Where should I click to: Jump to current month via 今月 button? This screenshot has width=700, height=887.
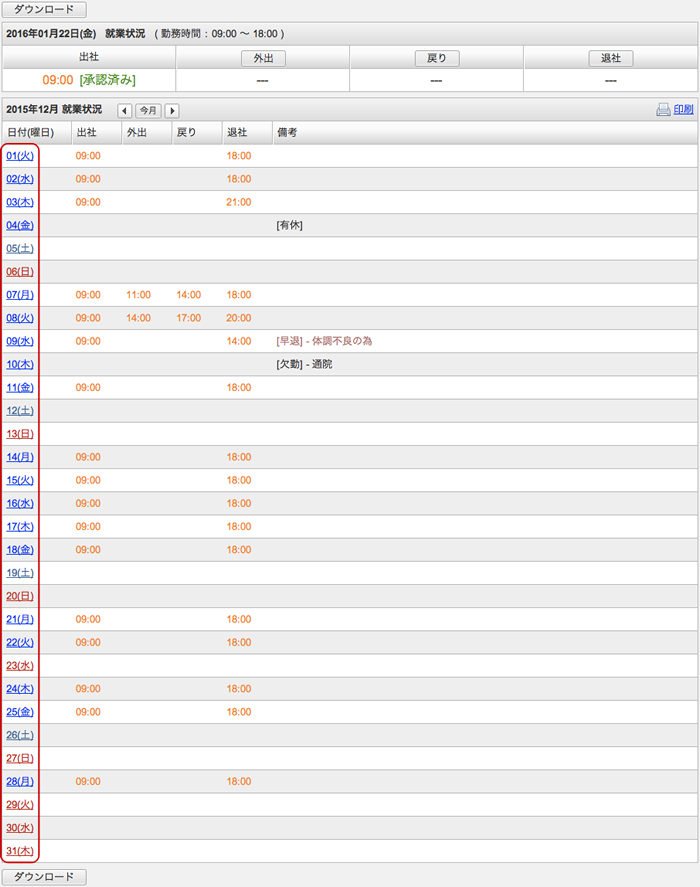pyautogui.click(x=148, y=110)
